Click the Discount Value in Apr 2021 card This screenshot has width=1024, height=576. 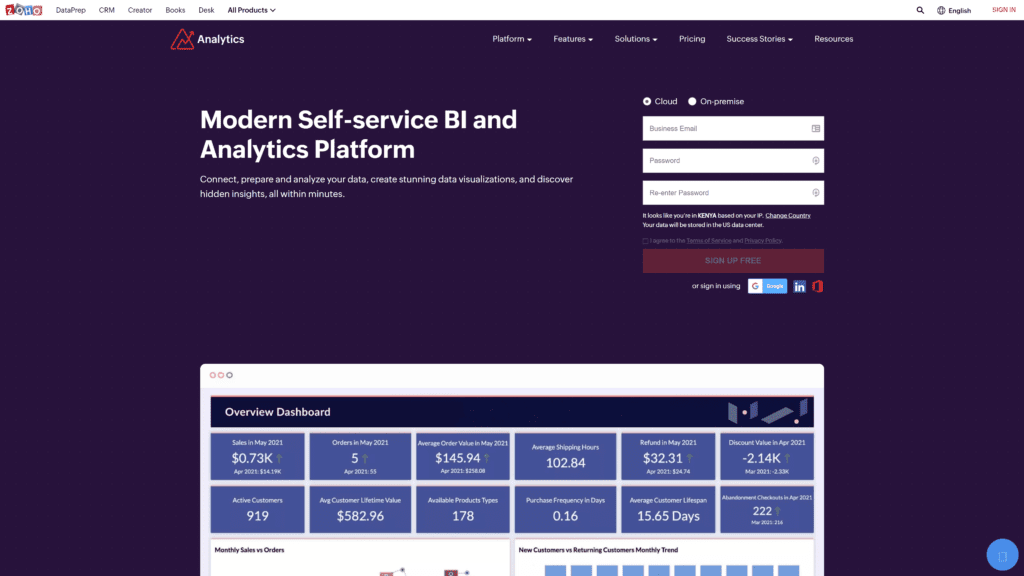coord(767,456)
